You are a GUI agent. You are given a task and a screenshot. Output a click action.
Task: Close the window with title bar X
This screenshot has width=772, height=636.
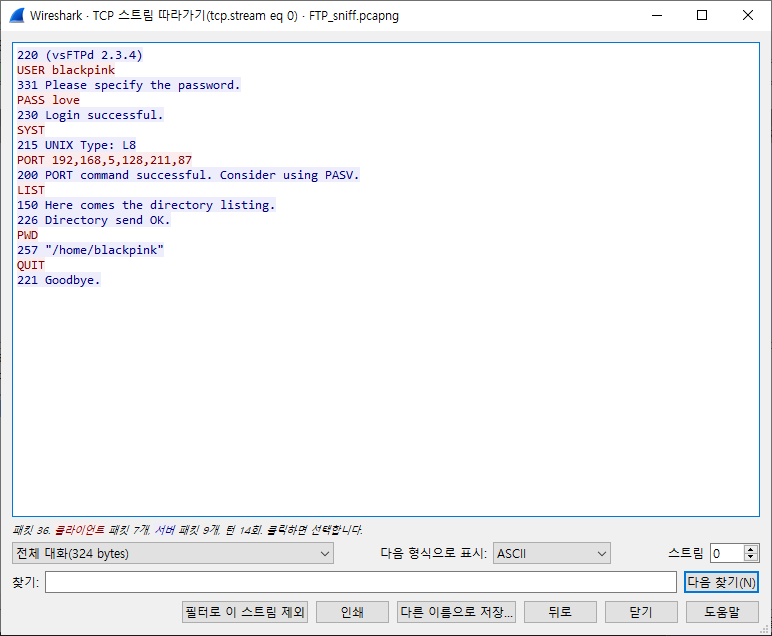[x=747, y=15]
